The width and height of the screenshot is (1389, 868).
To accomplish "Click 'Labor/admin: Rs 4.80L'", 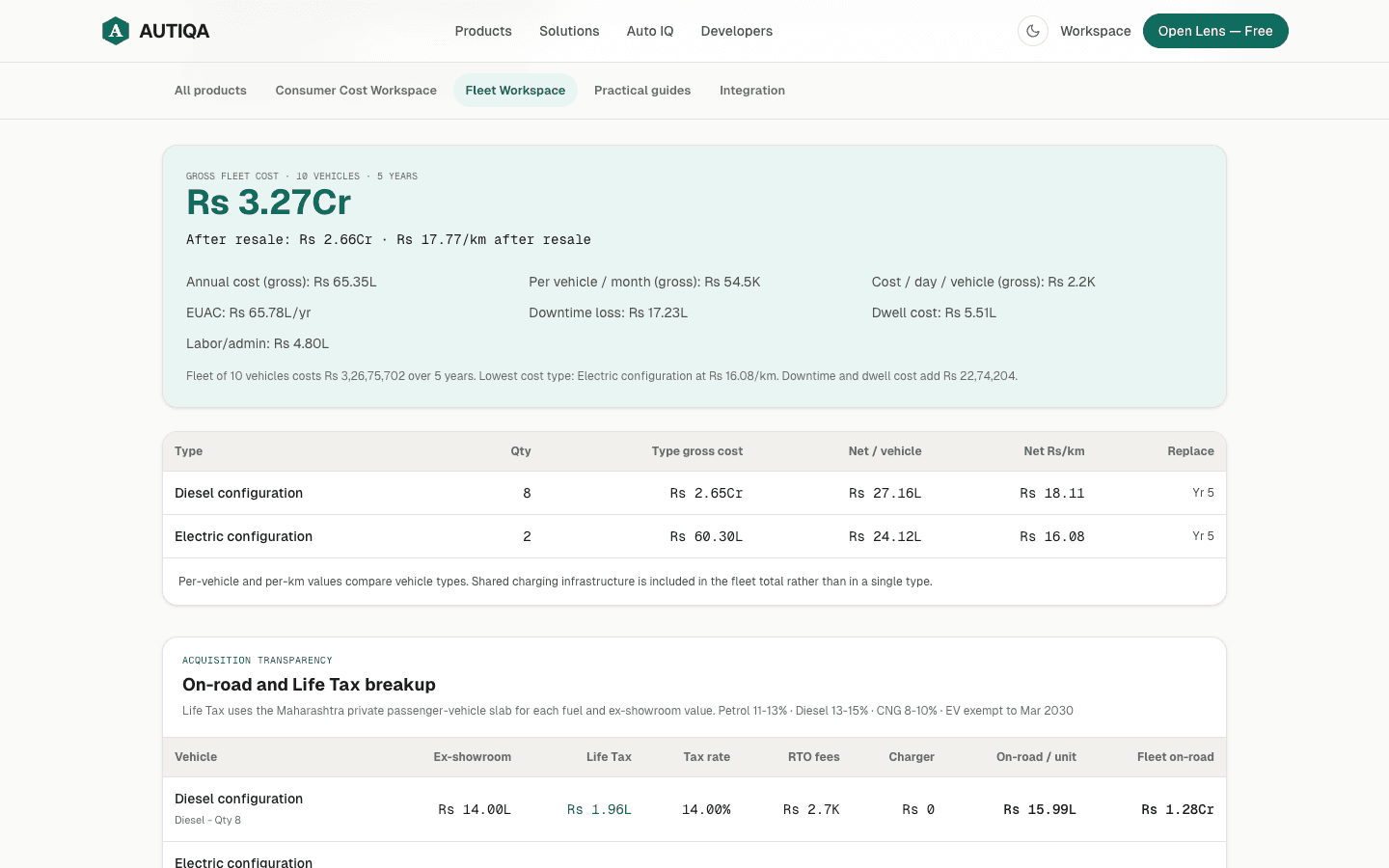I will click(258, 343).
